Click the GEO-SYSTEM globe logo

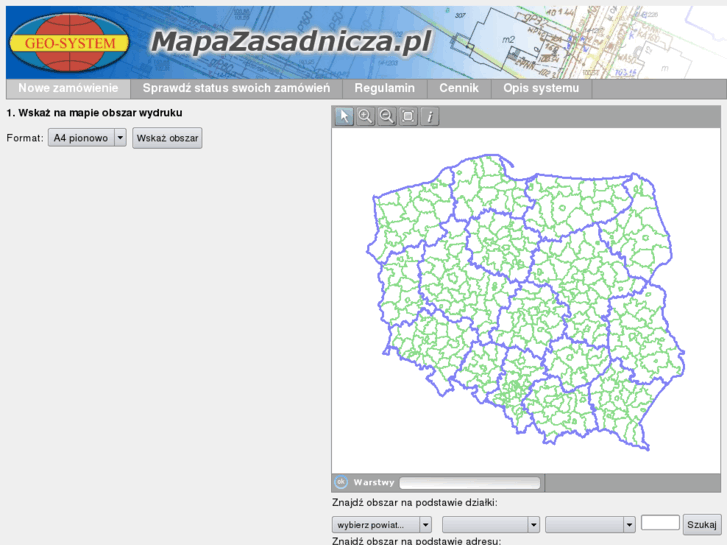coord(70,43)
